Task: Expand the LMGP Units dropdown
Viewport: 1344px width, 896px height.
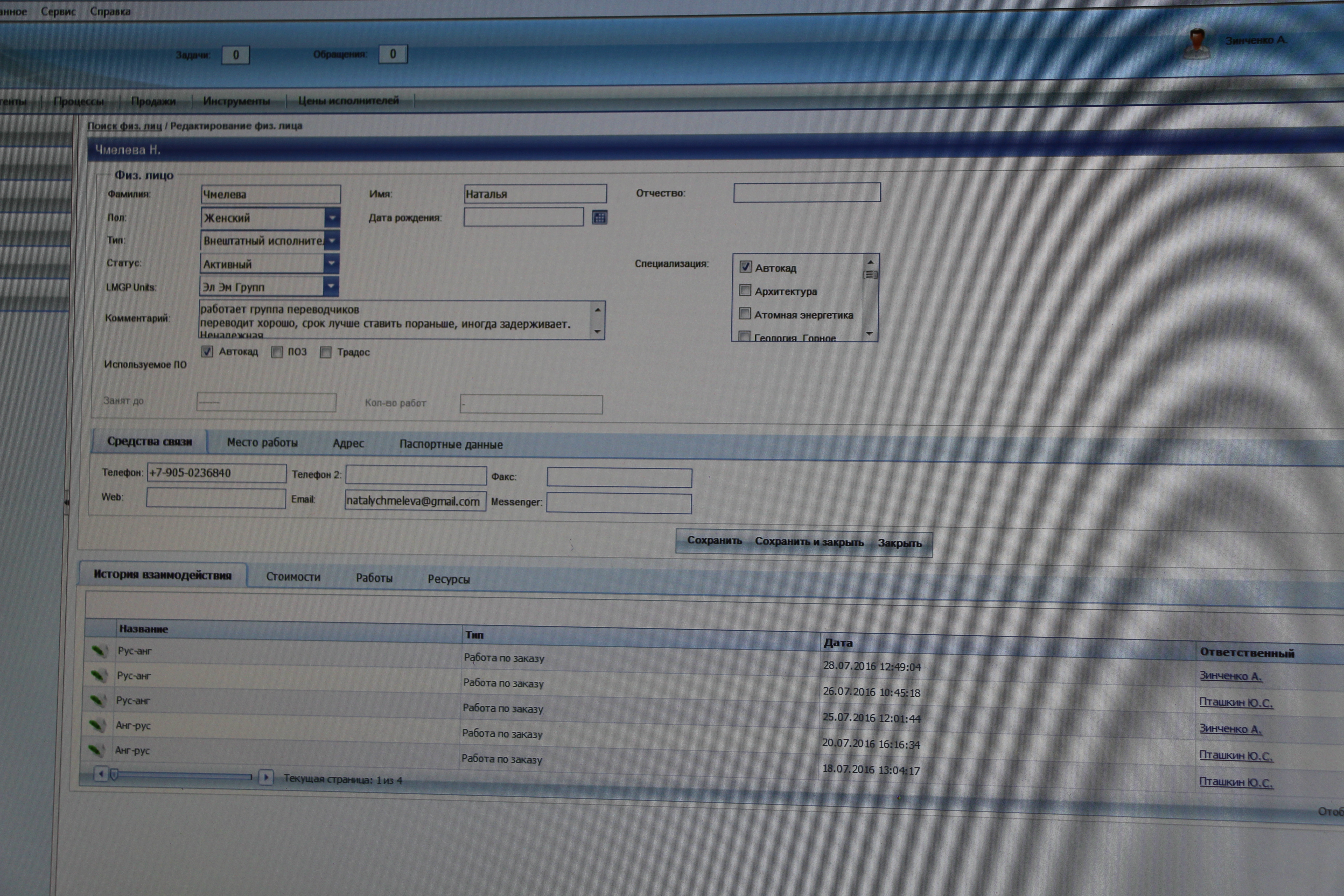Action: click(330, 286)
